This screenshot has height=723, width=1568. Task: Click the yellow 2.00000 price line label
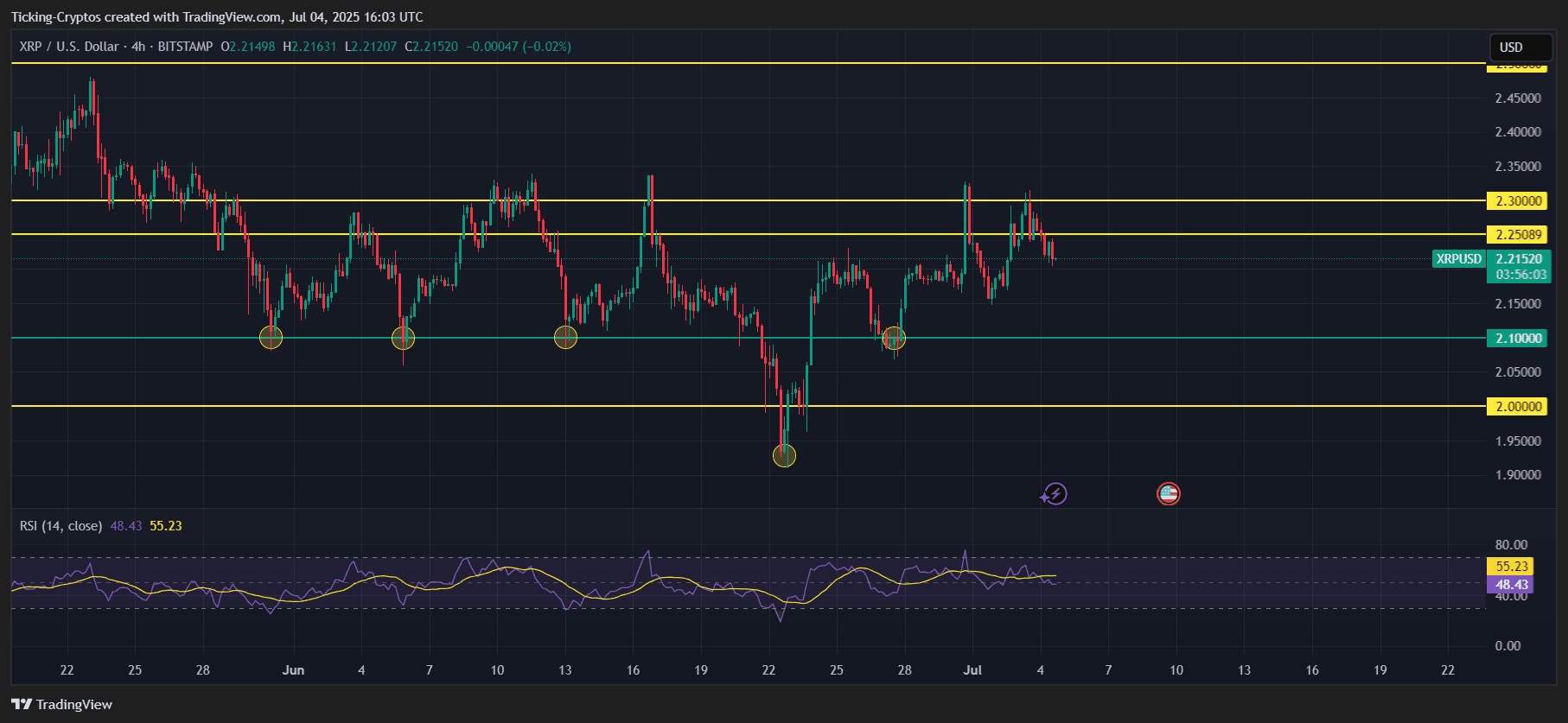coord(1519,407)
